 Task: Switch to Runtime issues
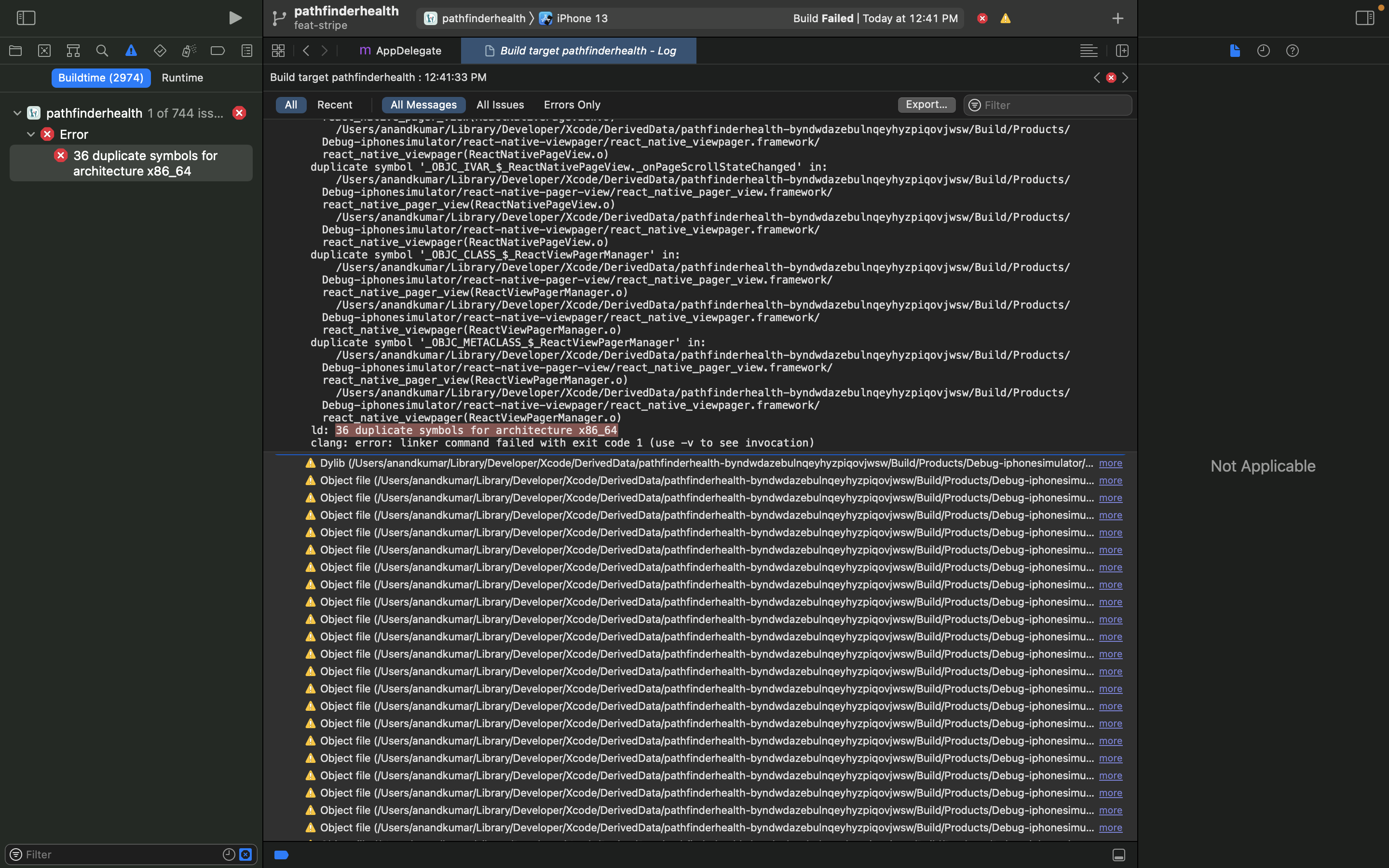coord(182,78)
